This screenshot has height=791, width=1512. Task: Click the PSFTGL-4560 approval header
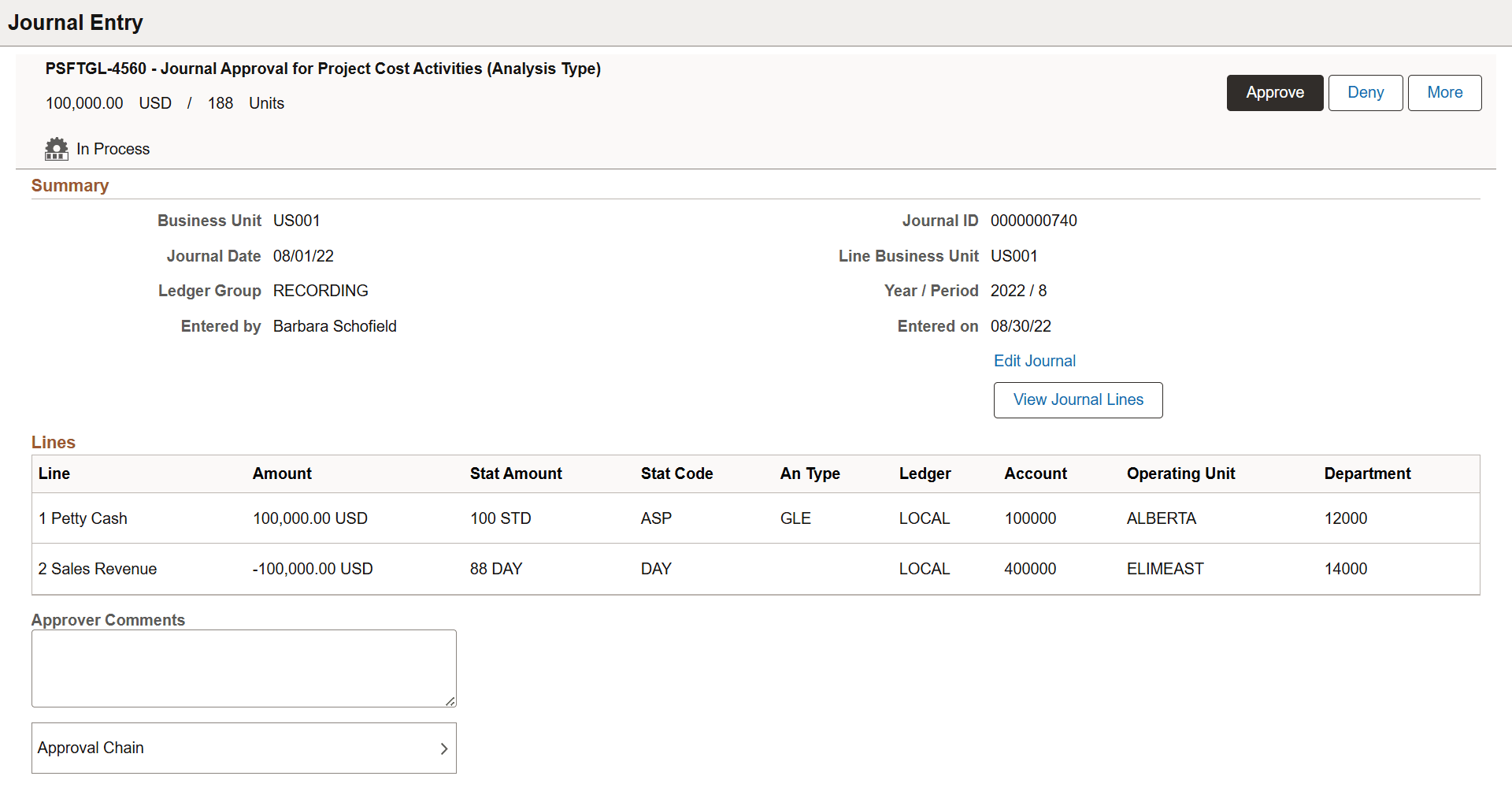coord(323,69)
